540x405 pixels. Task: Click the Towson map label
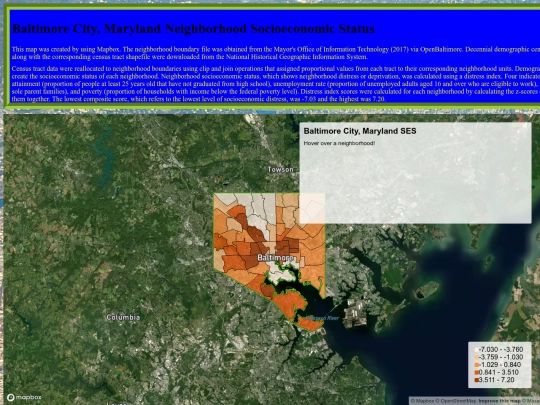pyautogui.click(x=281, y=169)
